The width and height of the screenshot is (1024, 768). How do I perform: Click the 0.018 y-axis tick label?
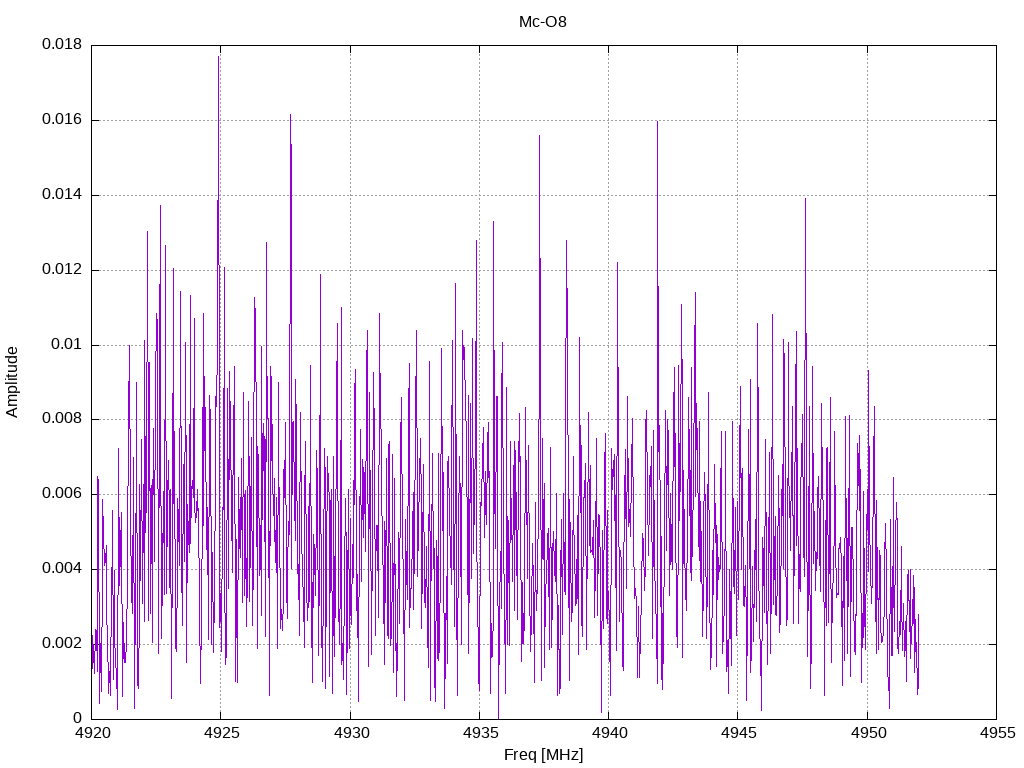pyautogui.click(x=62, y=44)
